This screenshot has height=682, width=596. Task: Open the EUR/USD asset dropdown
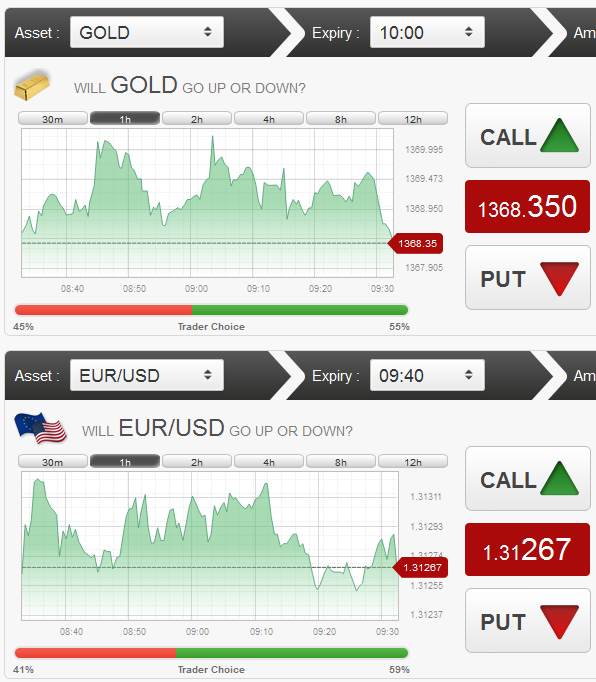click(x=147, y=375)
